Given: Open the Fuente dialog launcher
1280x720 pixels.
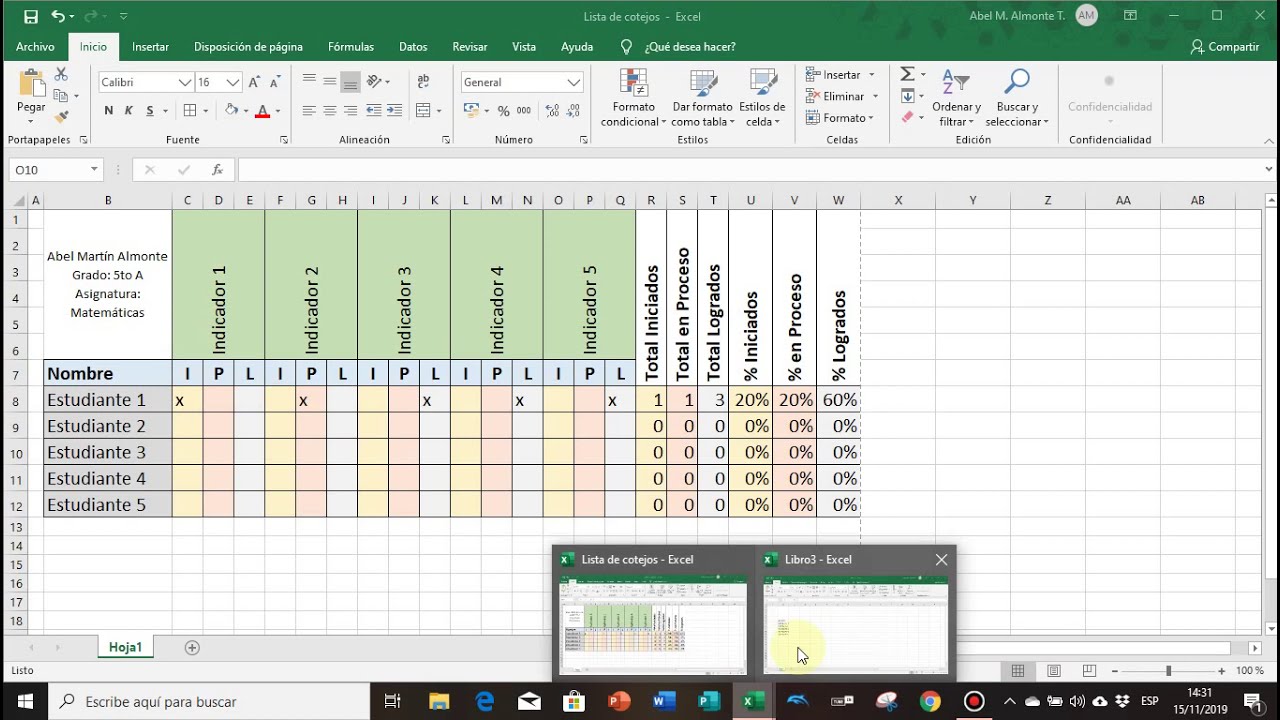Looking at the screenshot, I should 284,140.
